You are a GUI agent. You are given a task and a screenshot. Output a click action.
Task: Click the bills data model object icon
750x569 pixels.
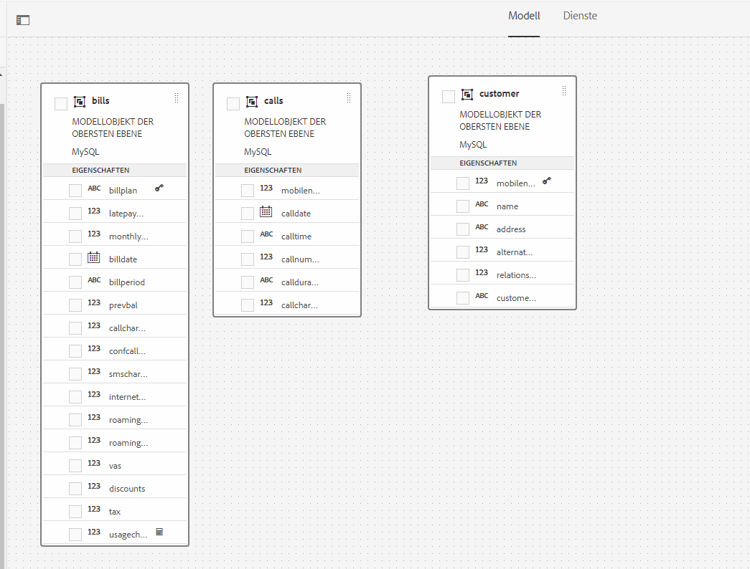[x=79, y=101]
